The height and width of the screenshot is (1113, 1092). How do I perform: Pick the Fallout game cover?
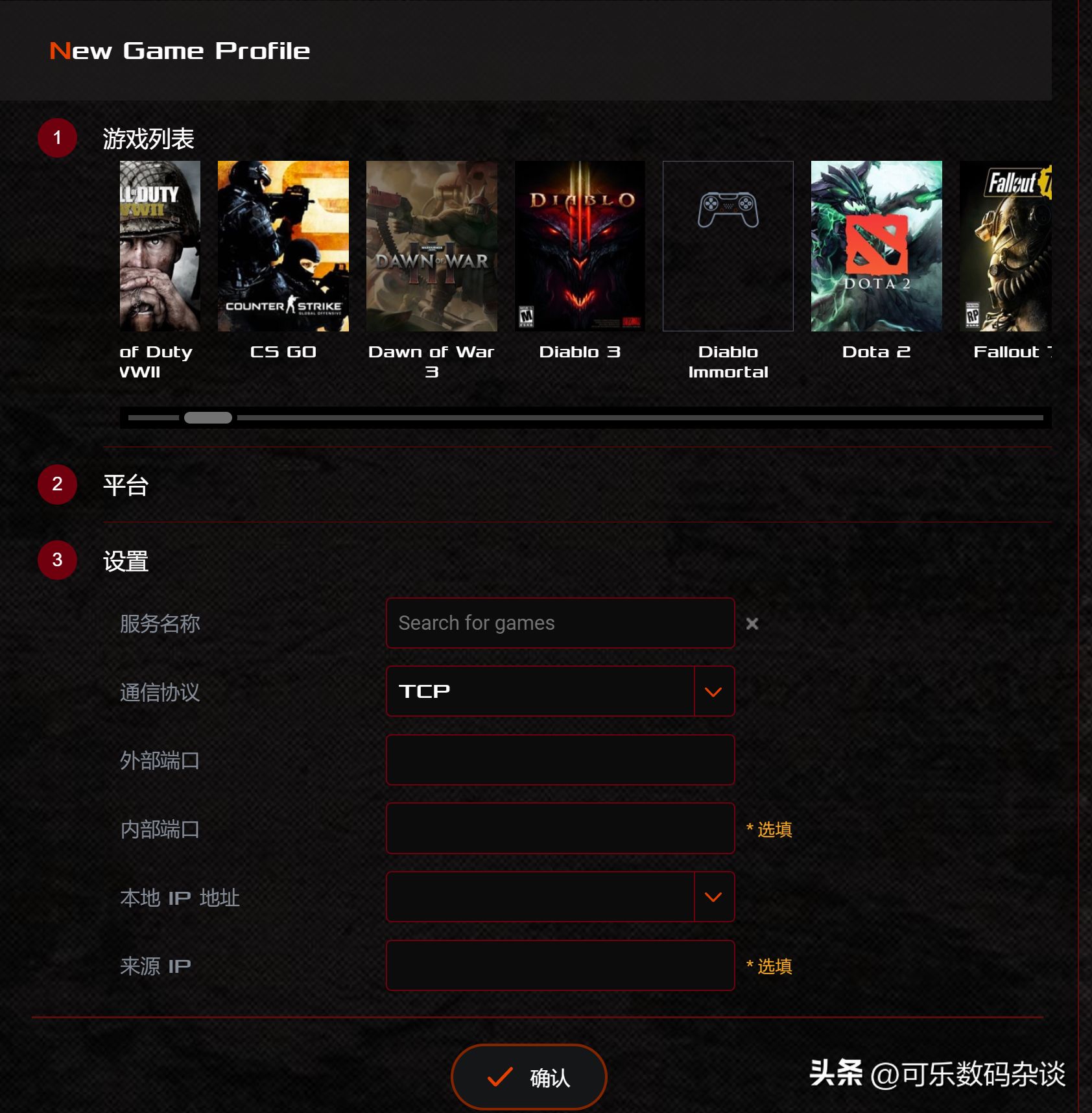tap(1006, 246)
